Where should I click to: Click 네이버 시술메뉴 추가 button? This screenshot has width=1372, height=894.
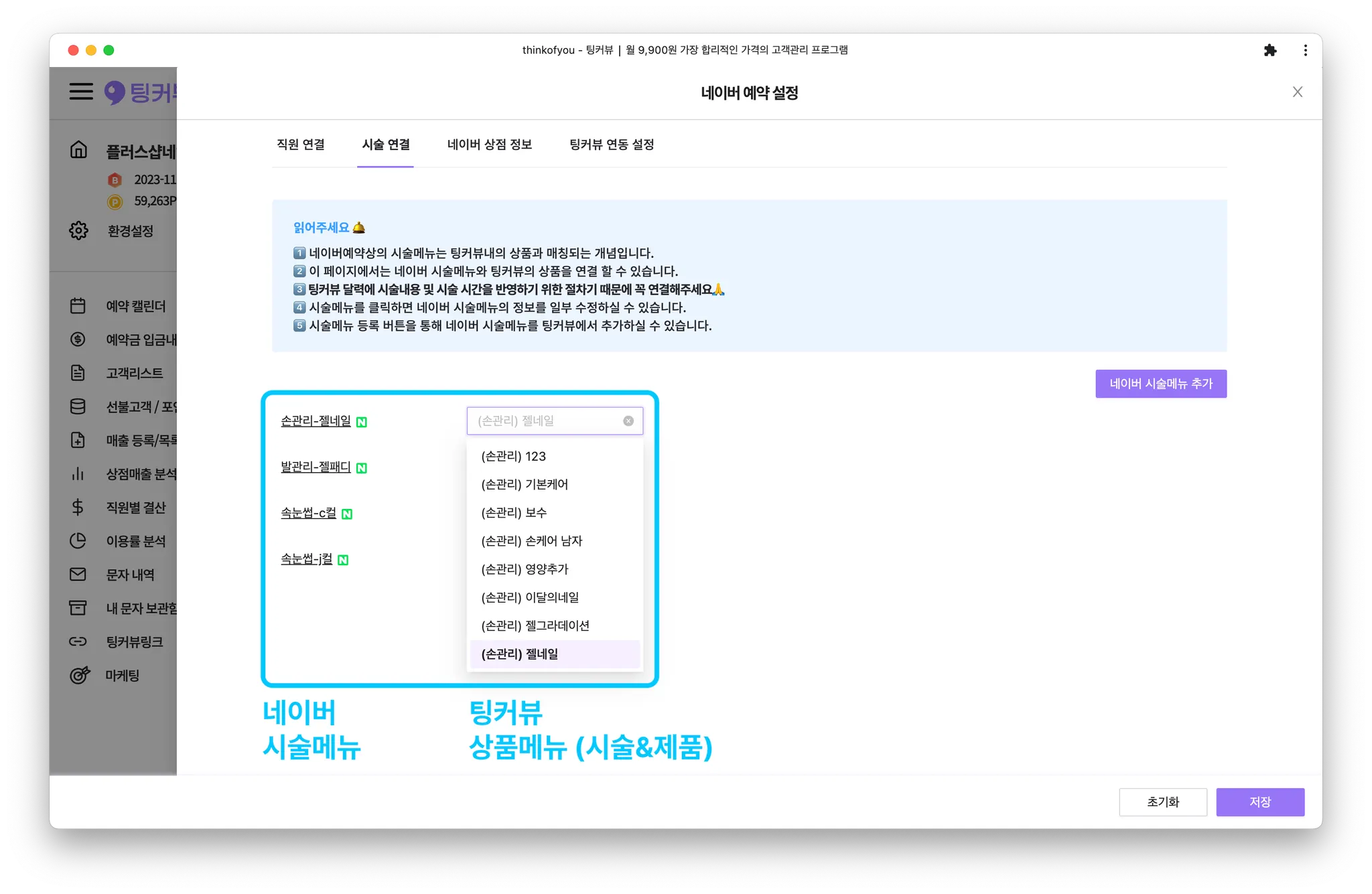[x=1160, y=384]
